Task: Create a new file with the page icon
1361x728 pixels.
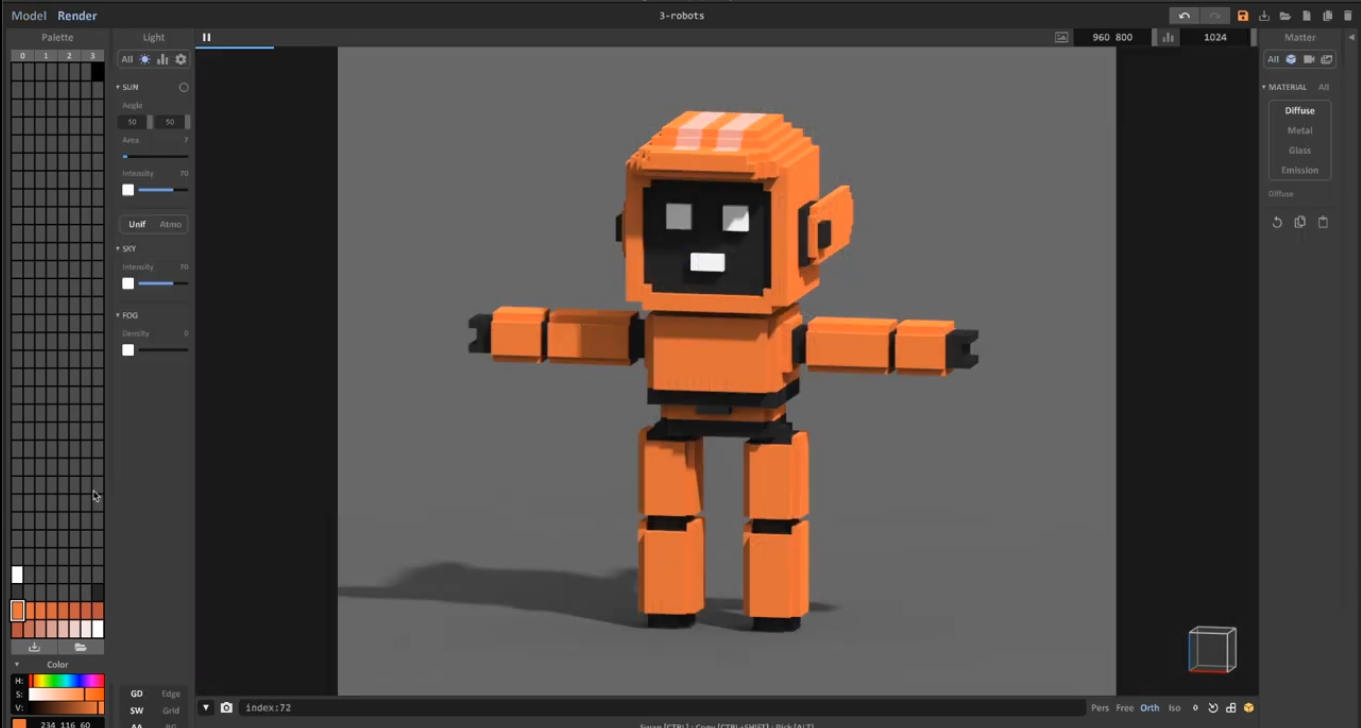Action: (1306, 16)
